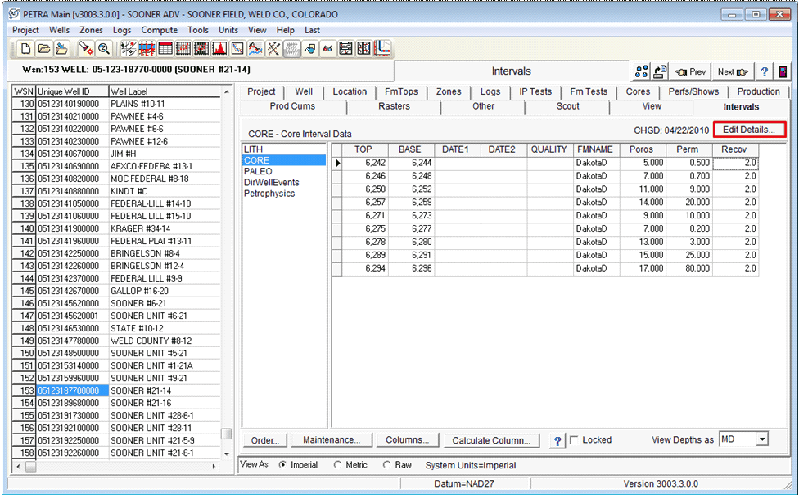800x496 pixels.
Task: Select PALEO in the interval list
Action: 258,171
